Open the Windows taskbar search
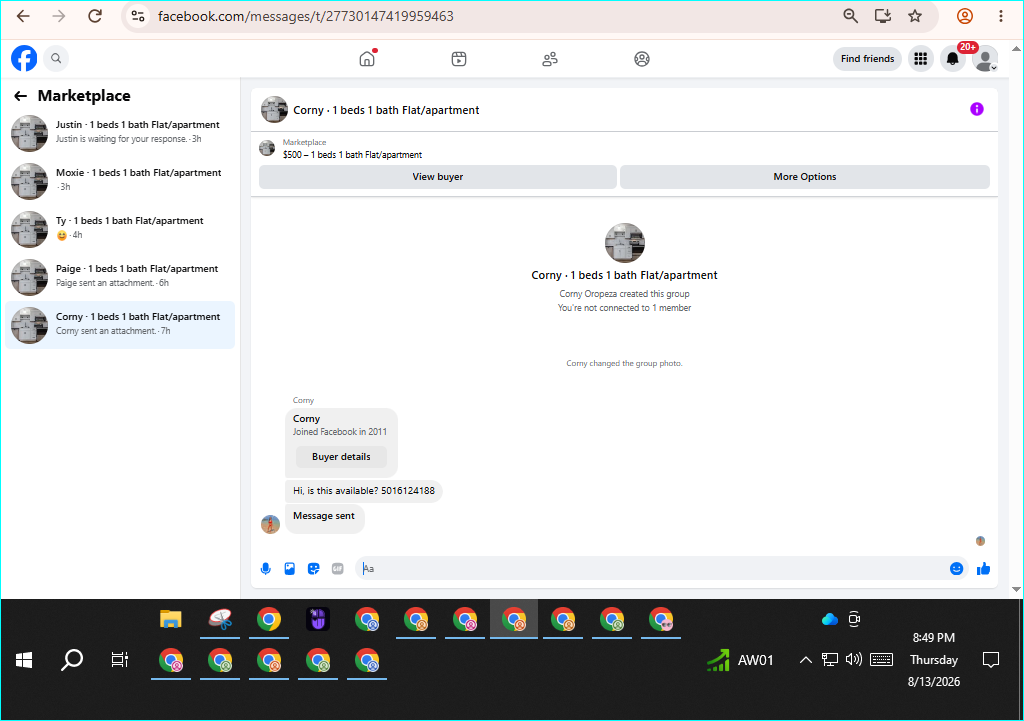The height and width of the screenshot is (721, 1024). pyautogui.click(x=72, y=660)
